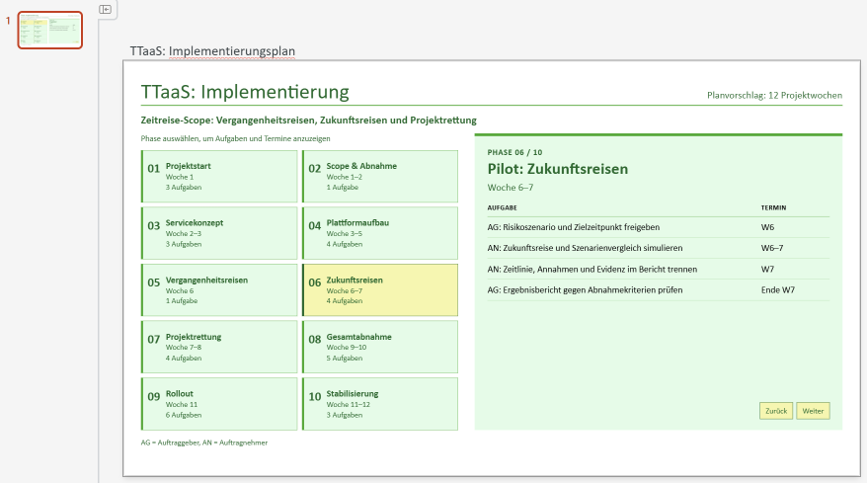Click task 'AN: Zeitlinie, Annahmen und Evidenz'
Image resolution: width=867 pixels, height=483 pixels.
point(592,269)
